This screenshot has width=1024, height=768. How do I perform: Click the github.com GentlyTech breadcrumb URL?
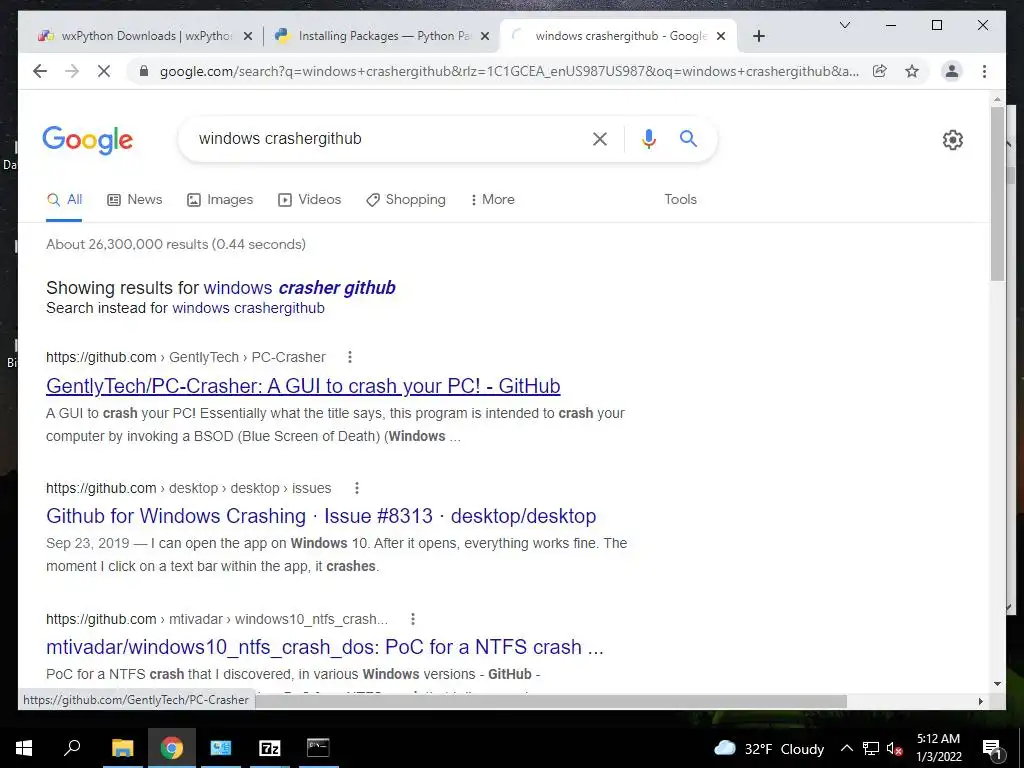coord(185,357)
